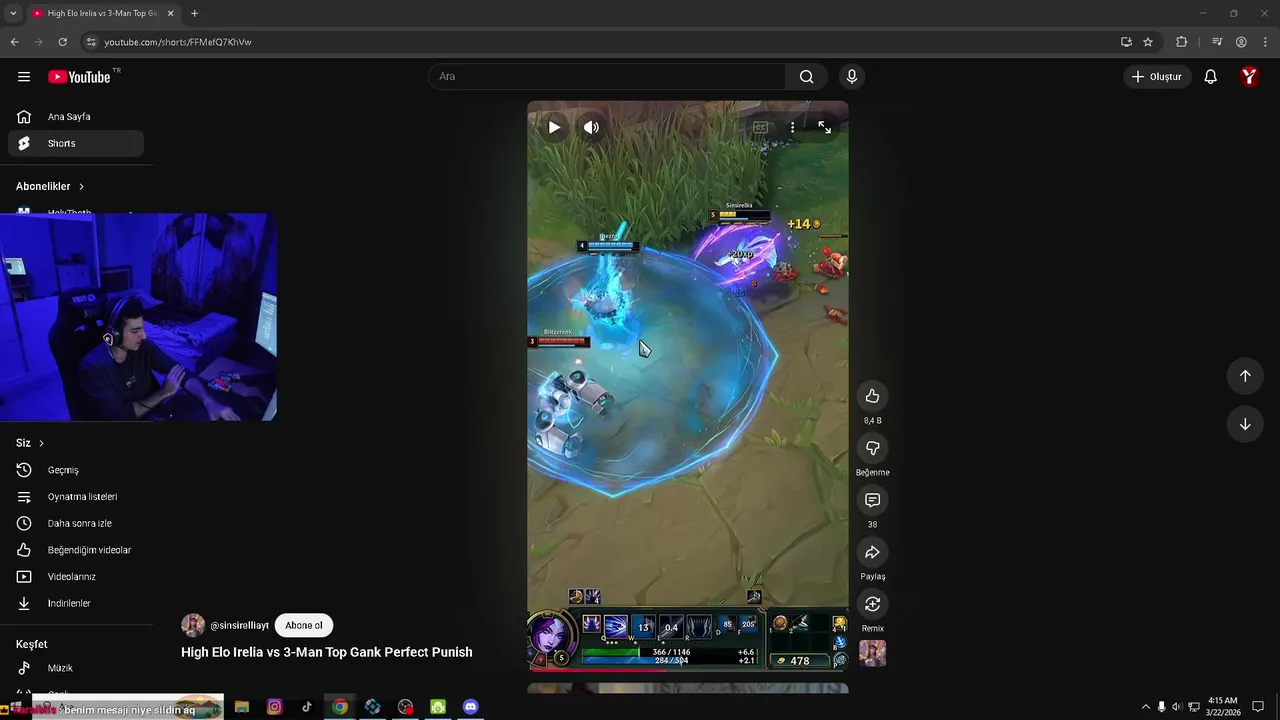Open Chrome three-dot menu
Screen dimensions: 1280x720
tap(1265, 42)
